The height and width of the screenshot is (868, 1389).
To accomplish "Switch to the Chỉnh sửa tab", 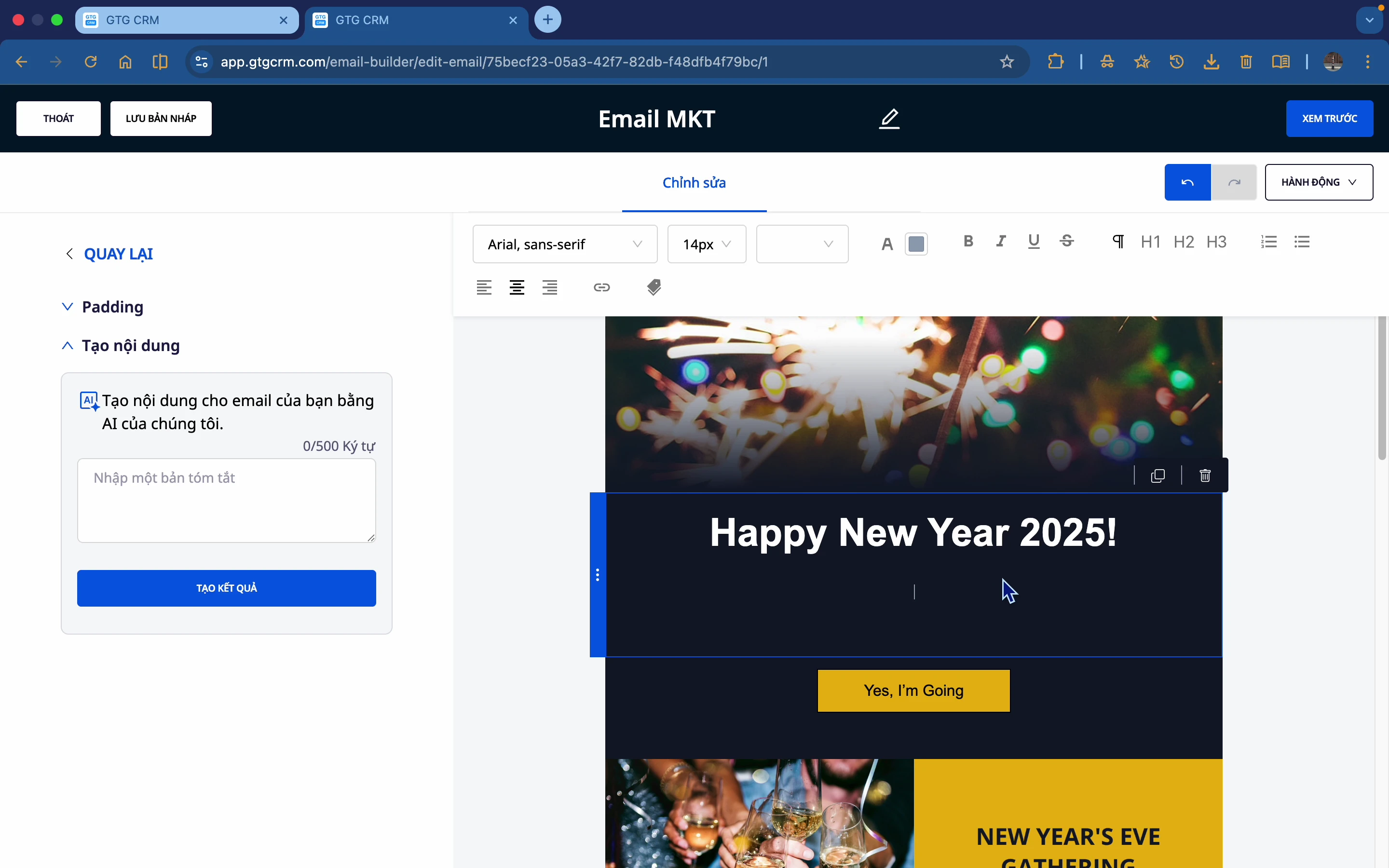I will point(694,183).
